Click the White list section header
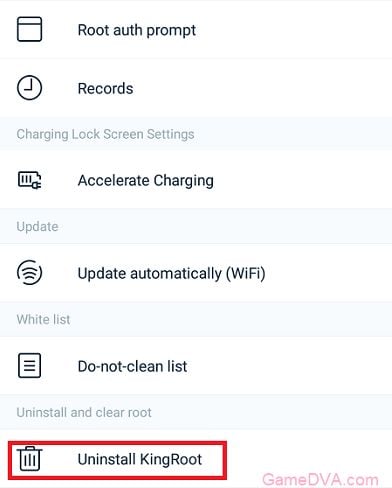Viewport: 392px width, 488px height. (43, 319)
